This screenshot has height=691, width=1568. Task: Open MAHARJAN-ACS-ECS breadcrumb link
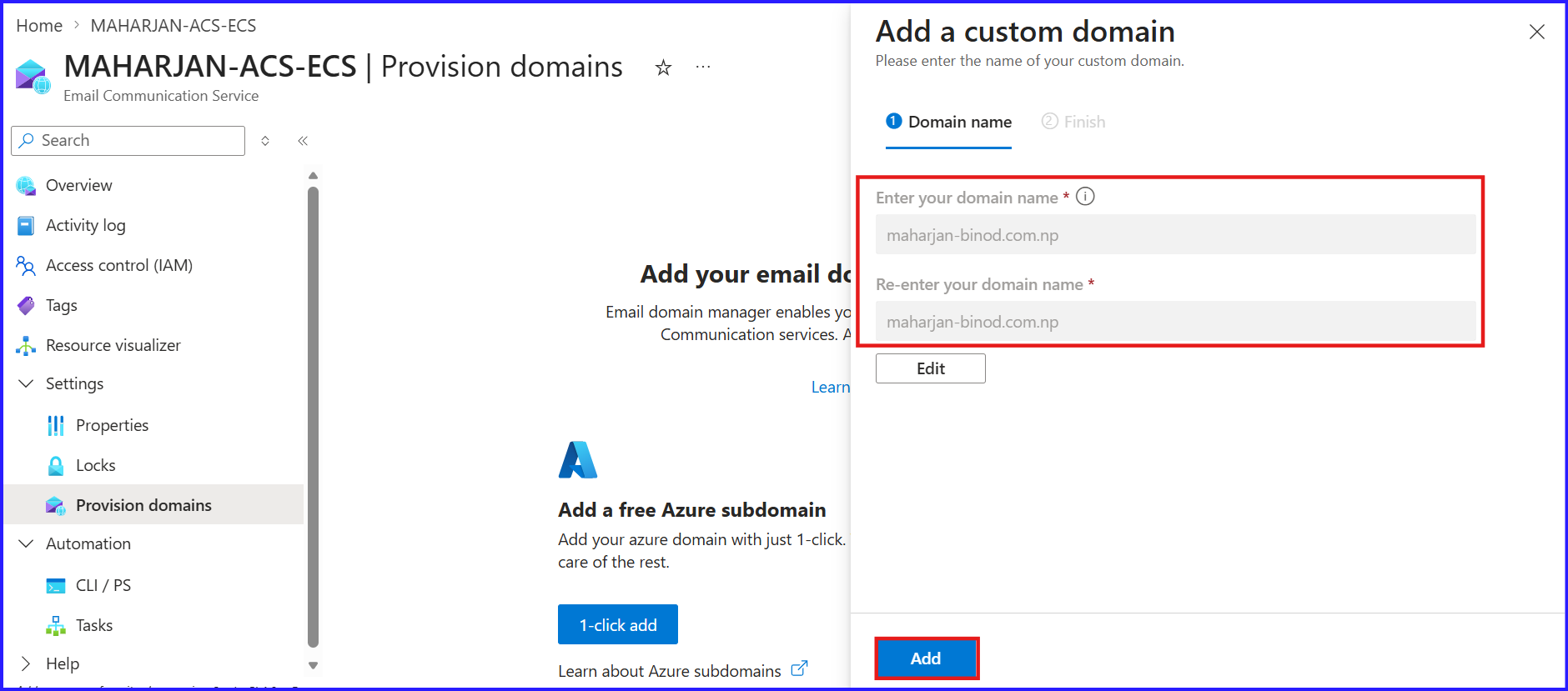[x=173, y=26]
